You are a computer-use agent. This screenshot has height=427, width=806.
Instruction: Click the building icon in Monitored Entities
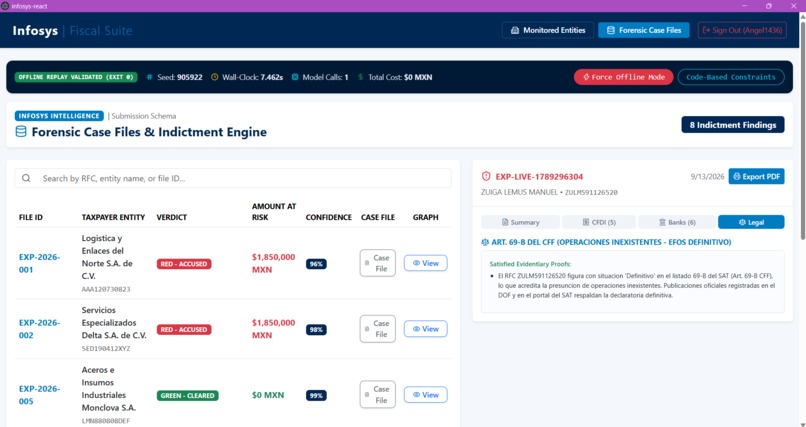pos(515,30)
